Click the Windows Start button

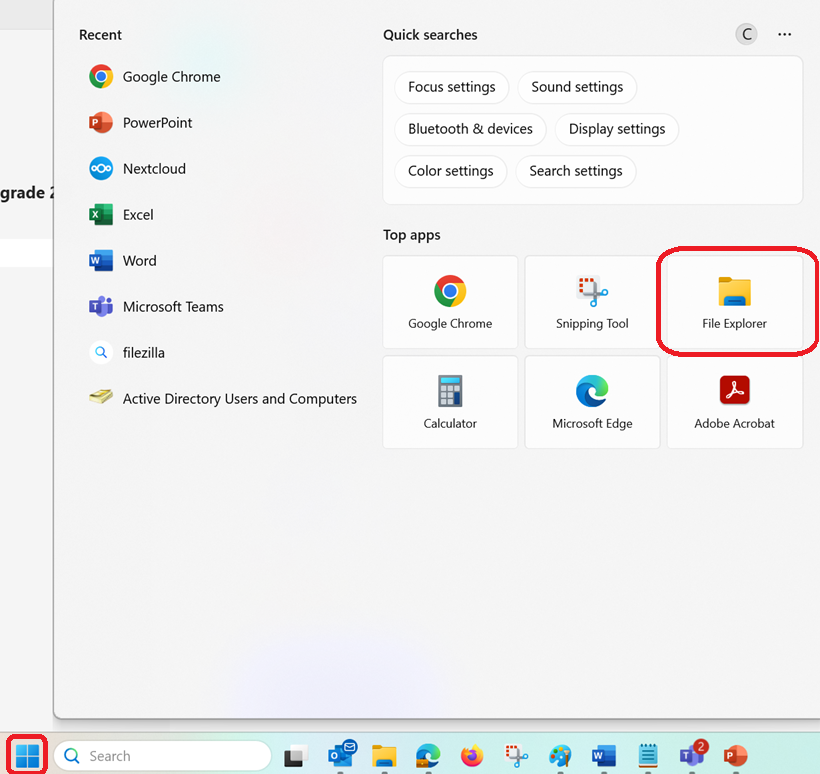point(27,755)
